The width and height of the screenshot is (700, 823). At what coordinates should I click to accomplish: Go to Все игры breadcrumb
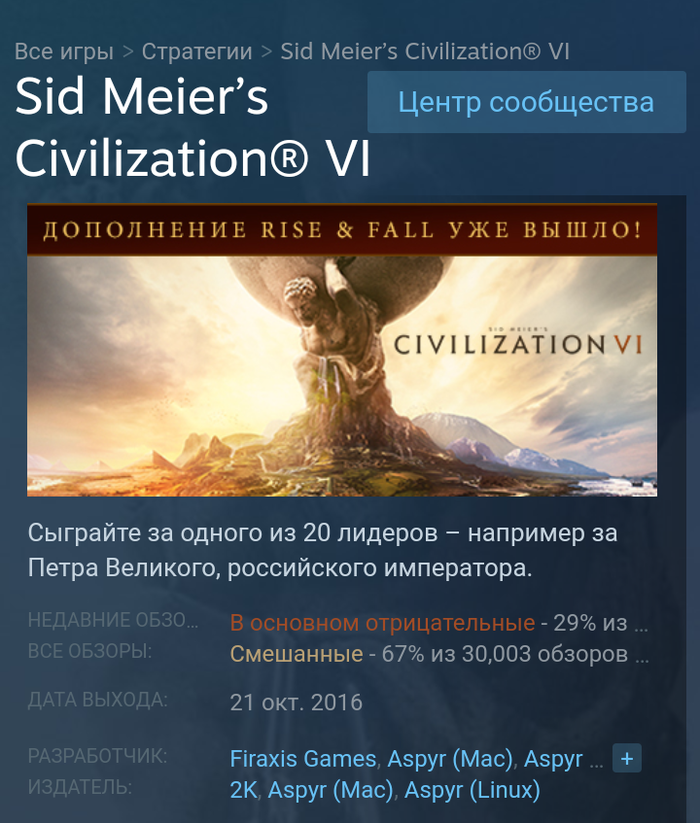point(64,51)
